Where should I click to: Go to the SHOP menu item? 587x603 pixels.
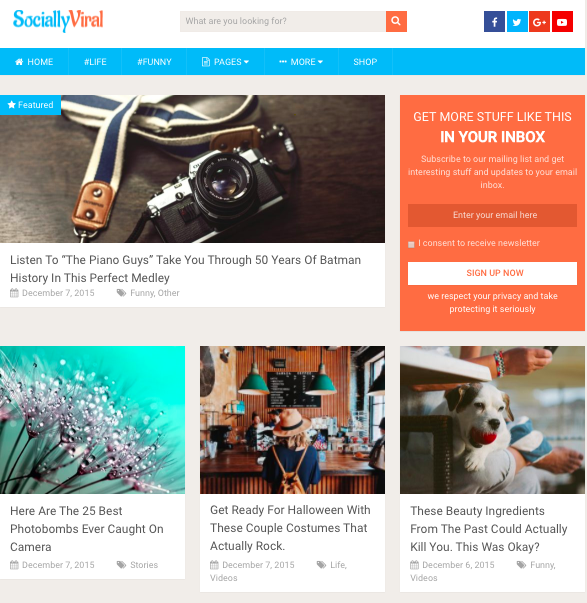point(365,62)
